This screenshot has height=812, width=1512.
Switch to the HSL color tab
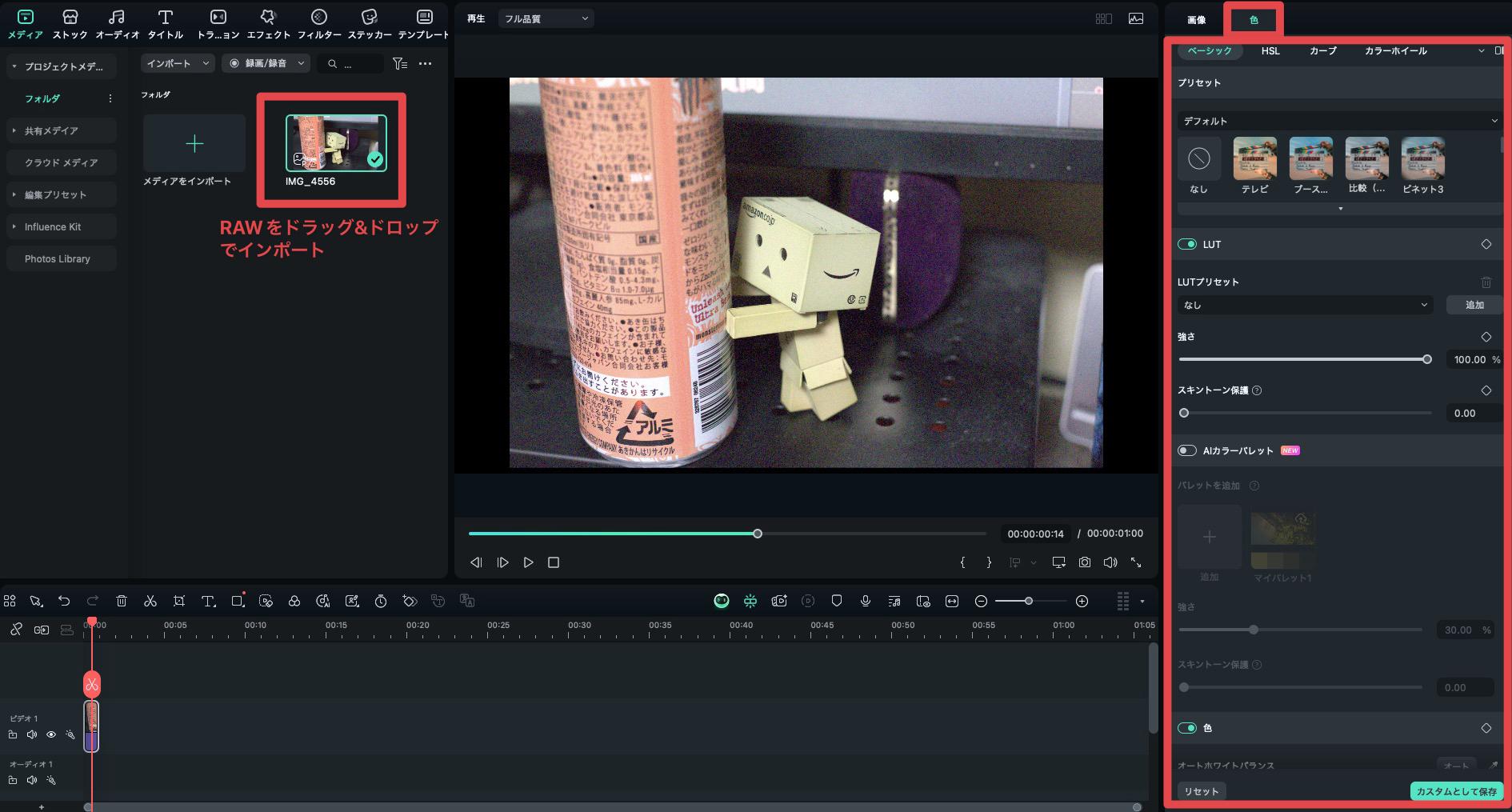coord(1270,50)
